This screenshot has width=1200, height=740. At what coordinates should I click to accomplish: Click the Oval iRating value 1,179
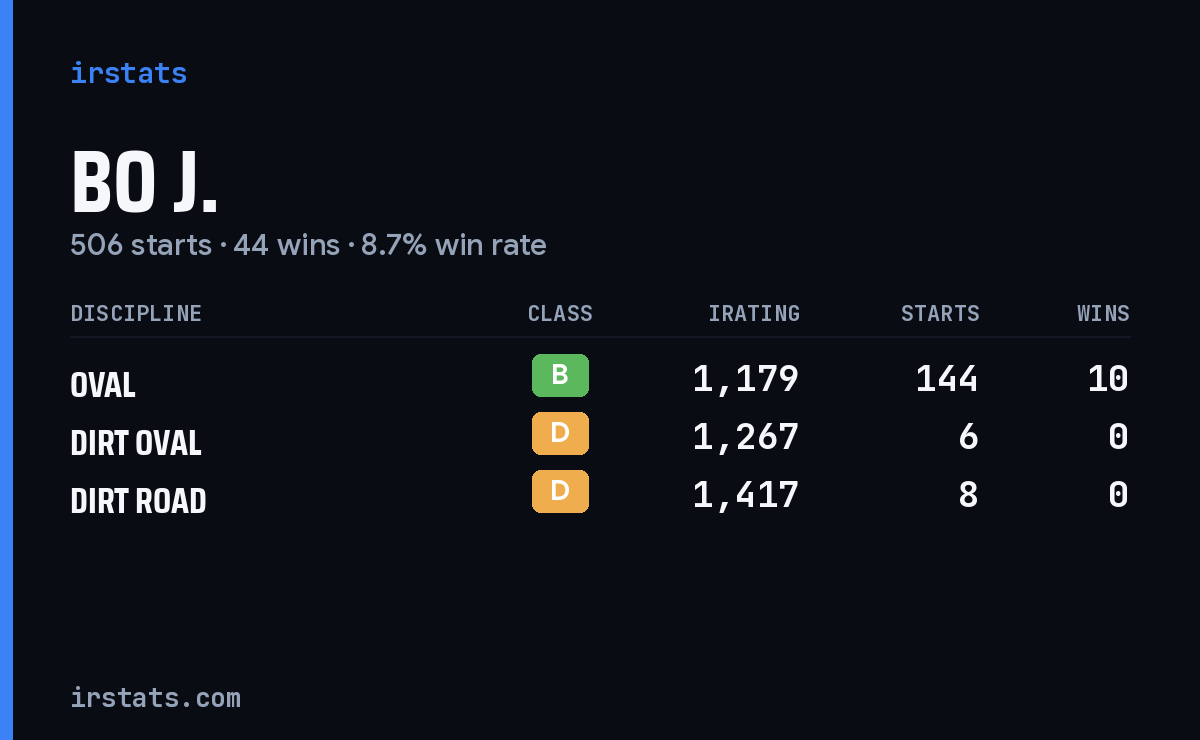click(x=745, y=379)
